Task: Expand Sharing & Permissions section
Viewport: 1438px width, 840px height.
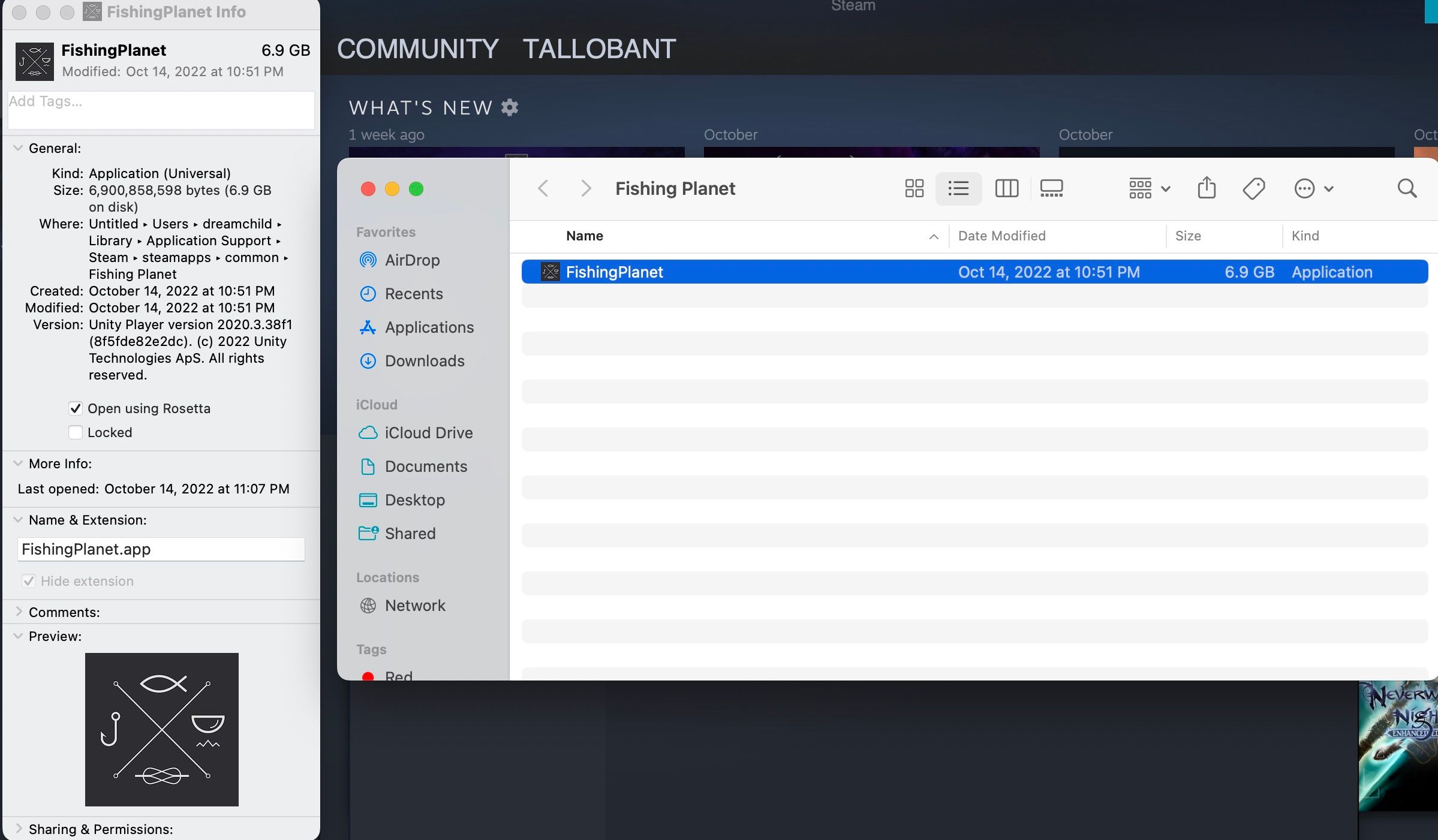Action: (x=19, y=829)
